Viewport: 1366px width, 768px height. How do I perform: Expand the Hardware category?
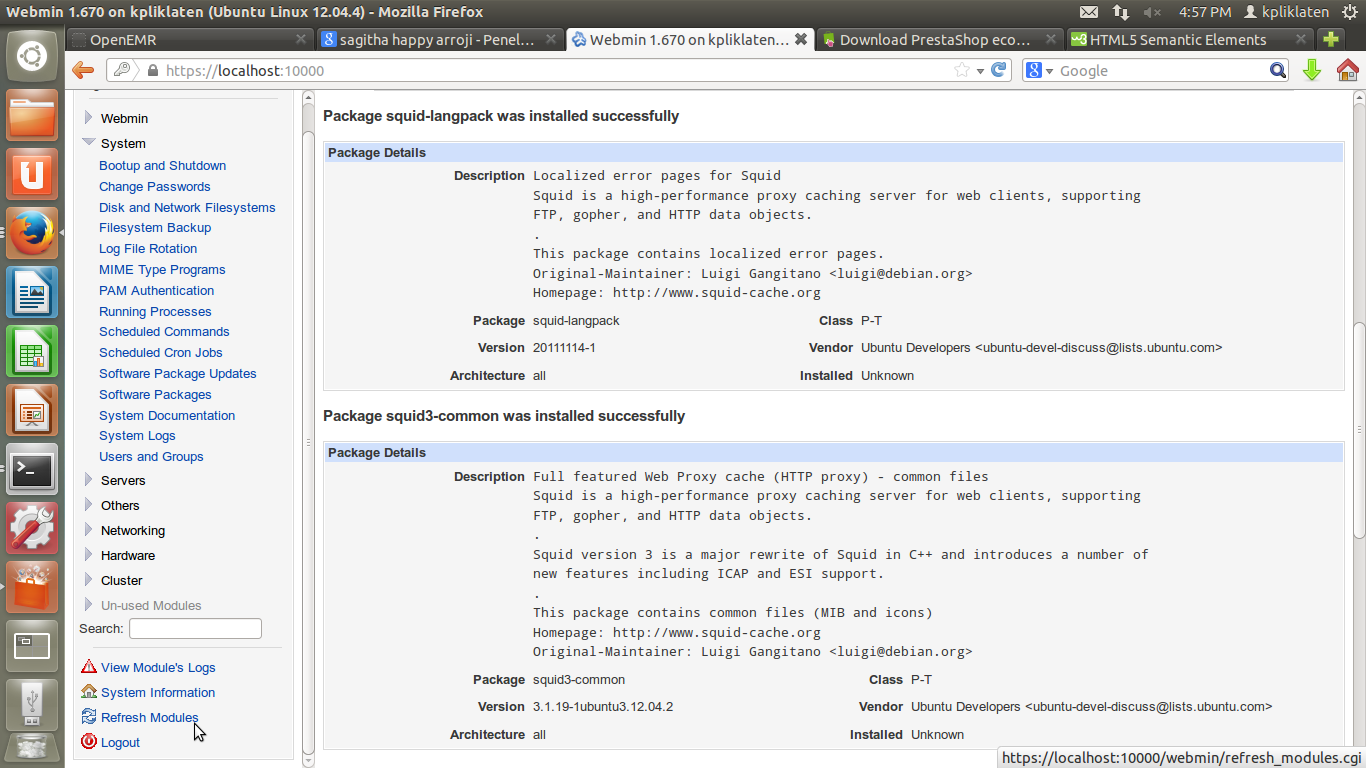click(x=89, y=555)
